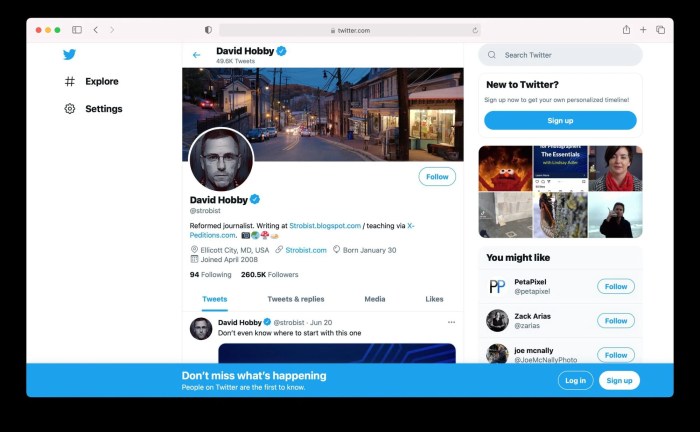Switch to the Likes tab
Screen dimensions: 700x432
pos(434,299)
